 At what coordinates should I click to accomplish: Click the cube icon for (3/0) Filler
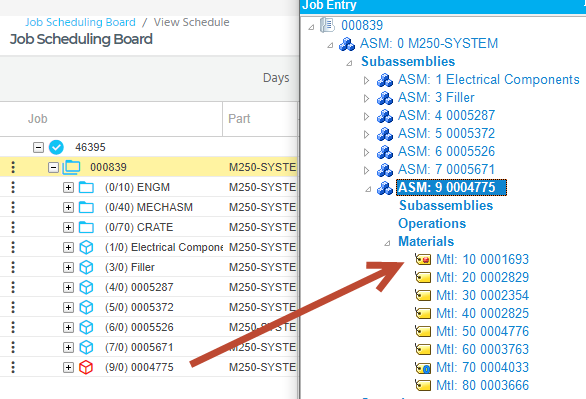86,267
